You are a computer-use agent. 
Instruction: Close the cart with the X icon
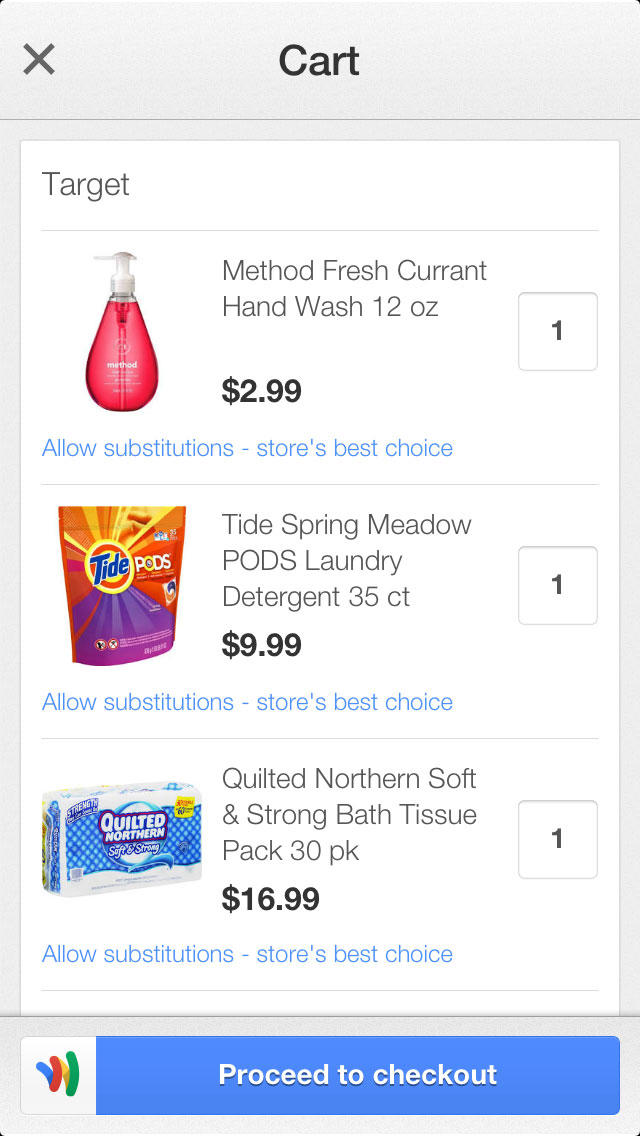[39, 60]
